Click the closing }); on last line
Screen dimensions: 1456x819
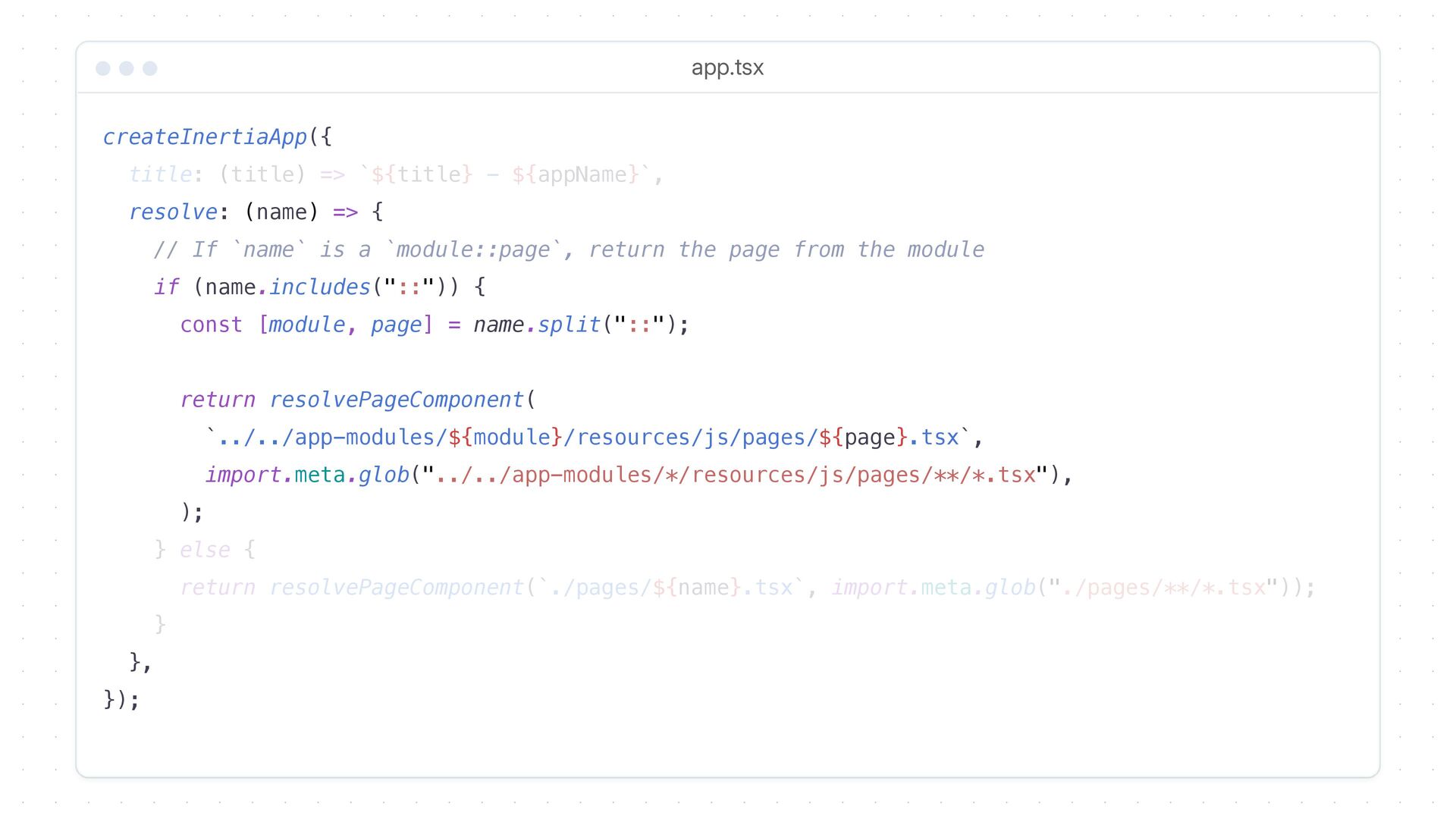pyautogui.click(x=121, y=699)
